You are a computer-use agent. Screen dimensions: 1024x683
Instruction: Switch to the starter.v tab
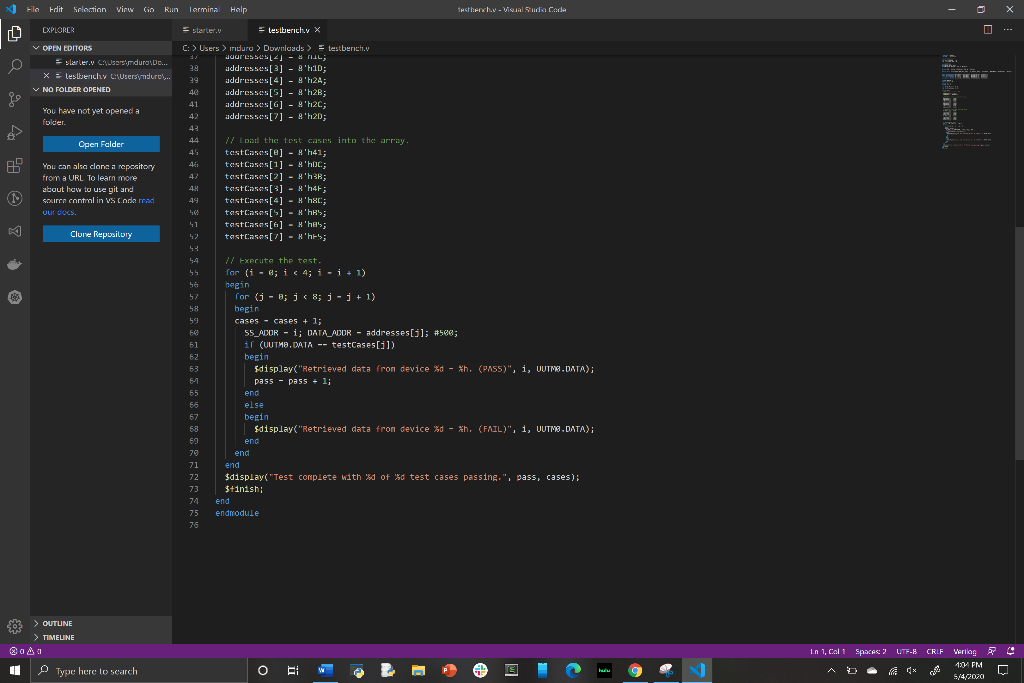point(206,30)
